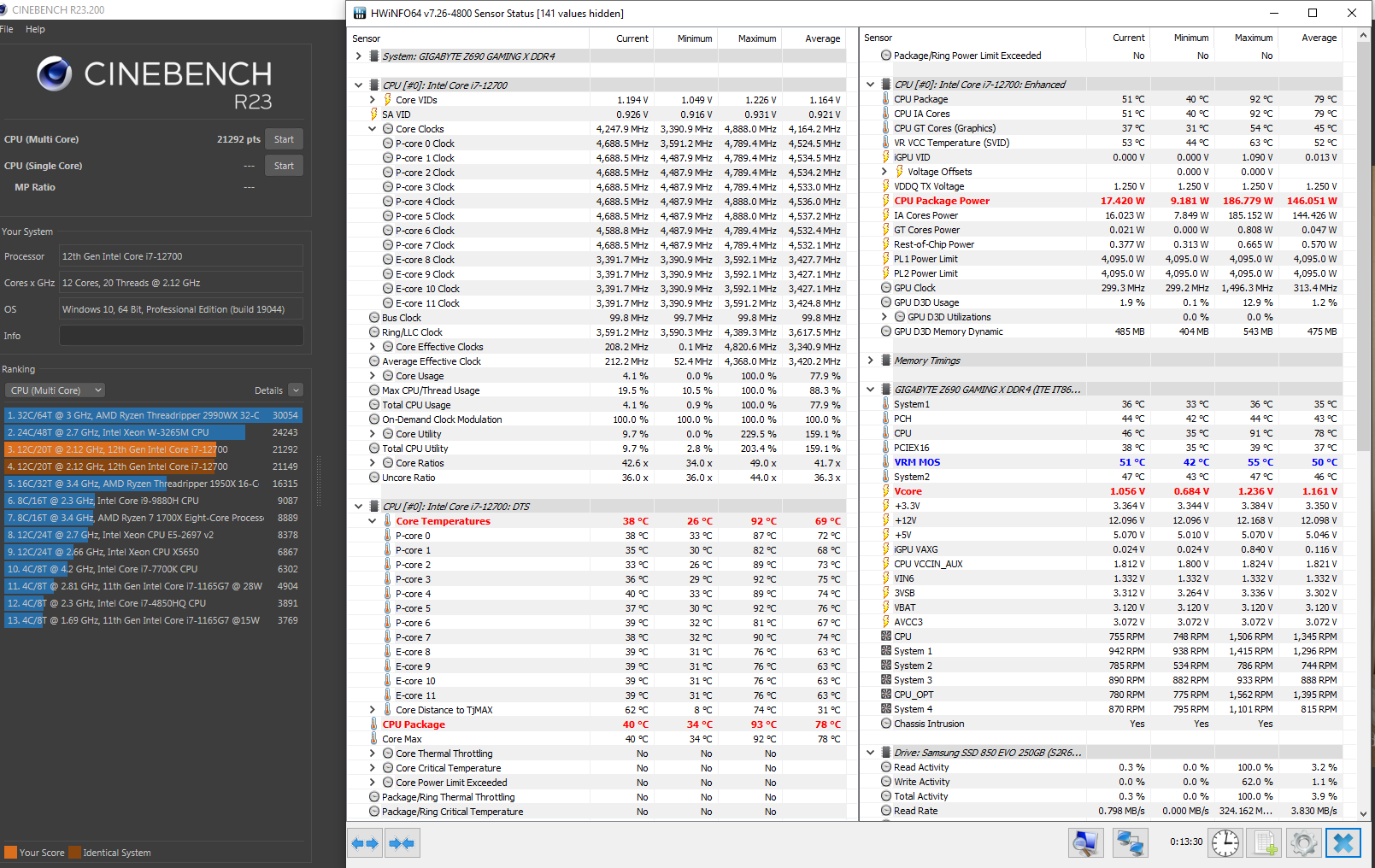Click the thermometer icon beside Core Max
The width and height of the screenshot is (1375, 868).
[x=374, y=739]
